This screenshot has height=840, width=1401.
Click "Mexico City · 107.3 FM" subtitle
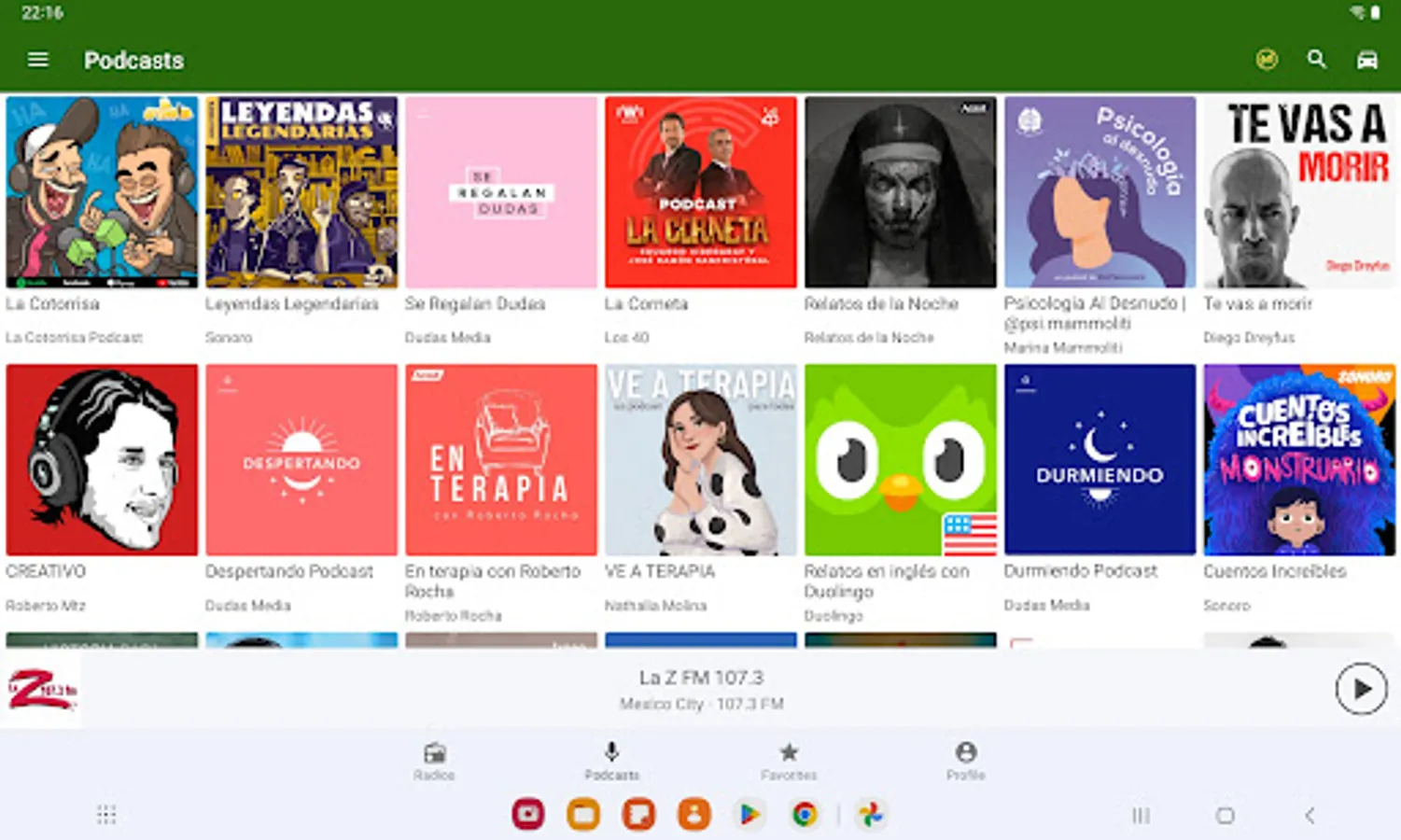pyautogui.click(x=701, y=704)
